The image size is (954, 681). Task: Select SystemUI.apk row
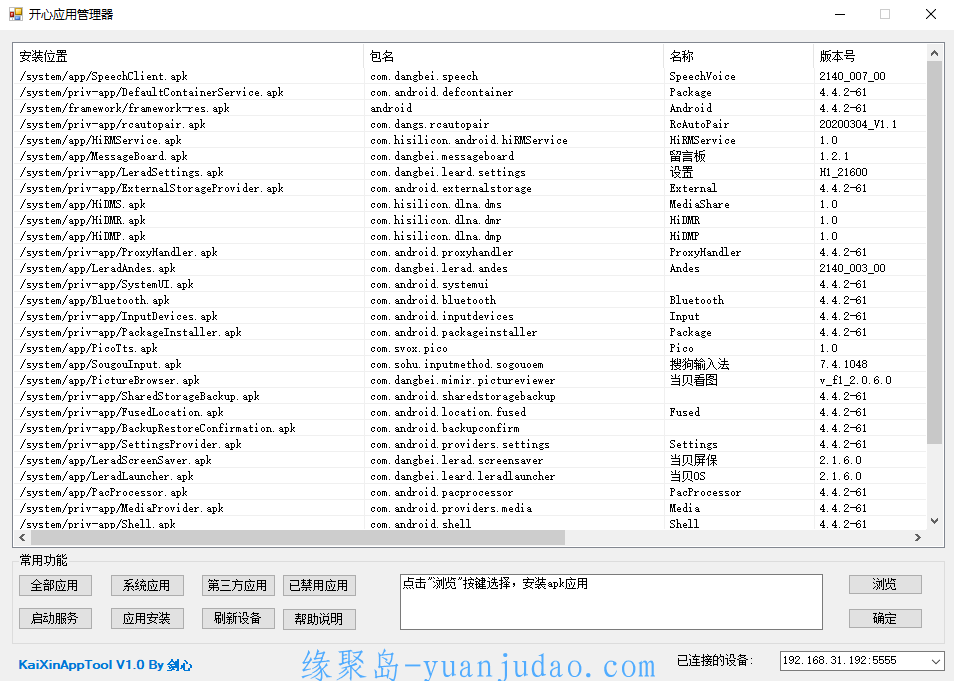470,284
